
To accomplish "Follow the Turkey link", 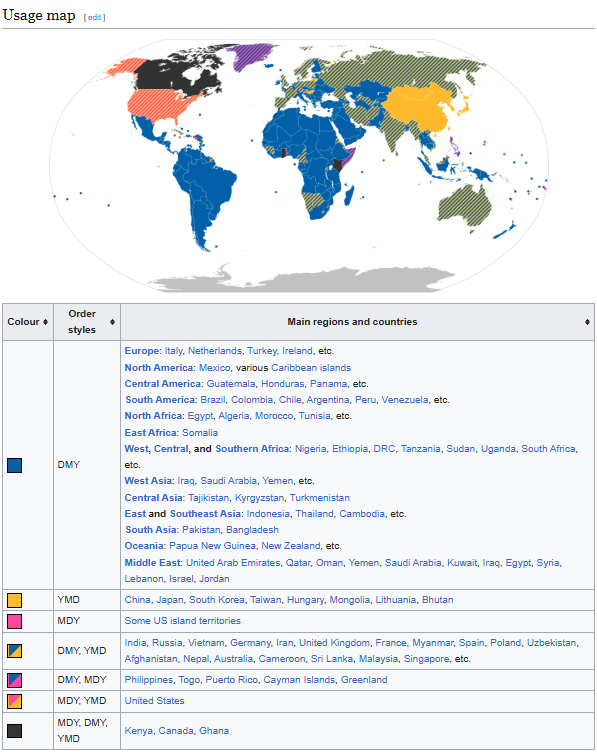I will [262, 351].
